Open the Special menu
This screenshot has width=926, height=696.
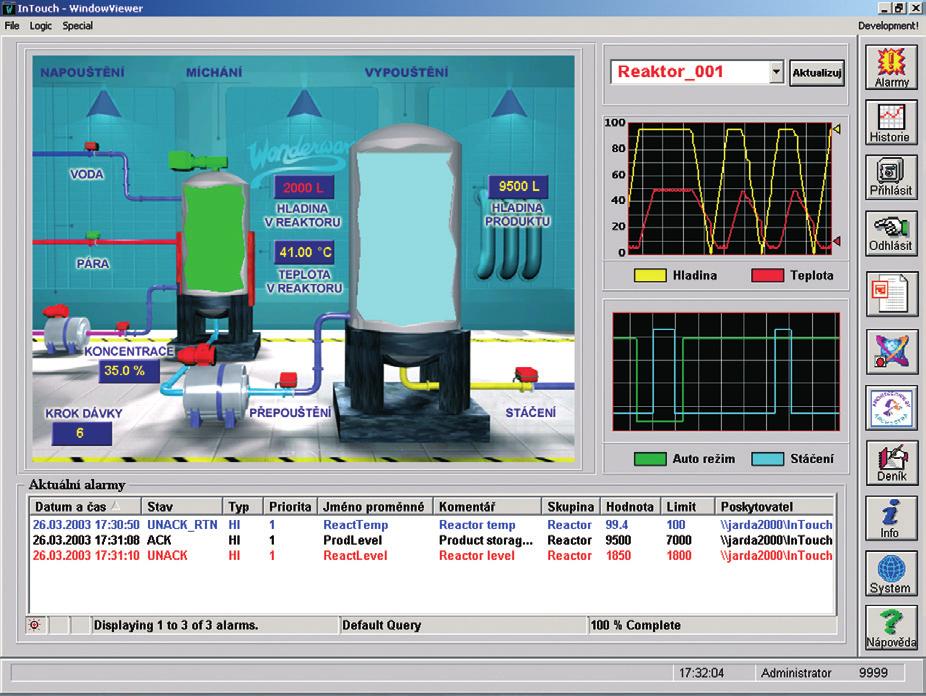click(78, 26)
